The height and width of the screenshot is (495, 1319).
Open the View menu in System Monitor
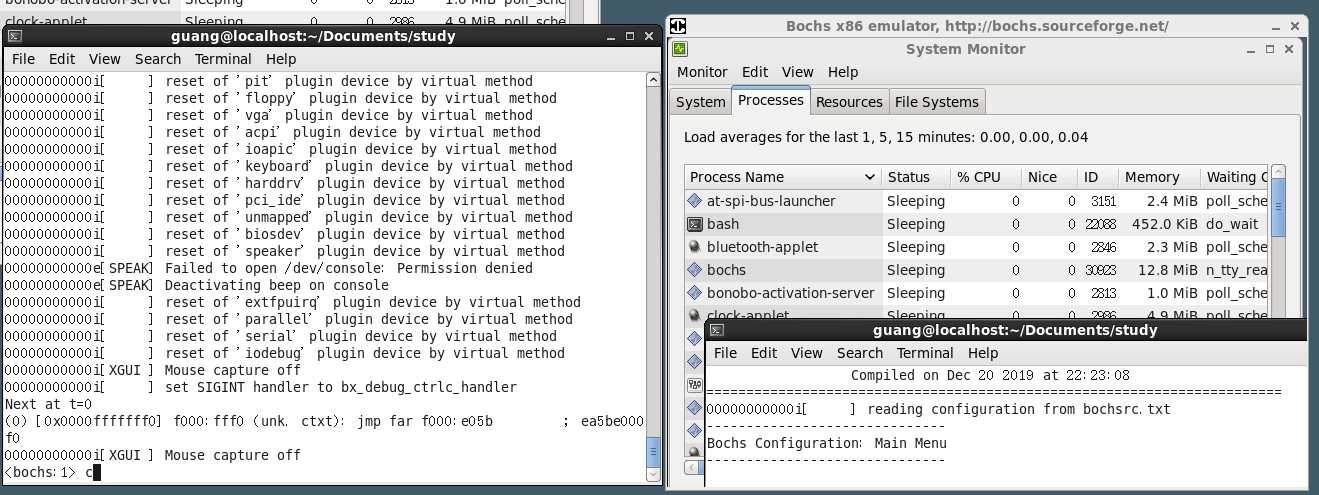(797, 72)
